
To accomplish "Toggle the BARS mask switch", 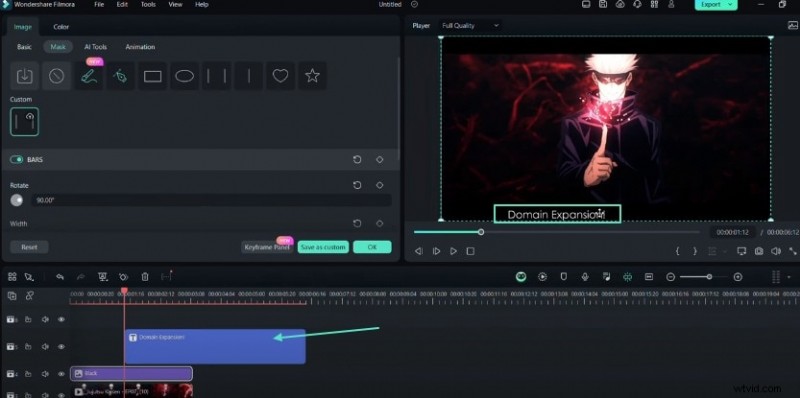I will [x=16, y=160].
